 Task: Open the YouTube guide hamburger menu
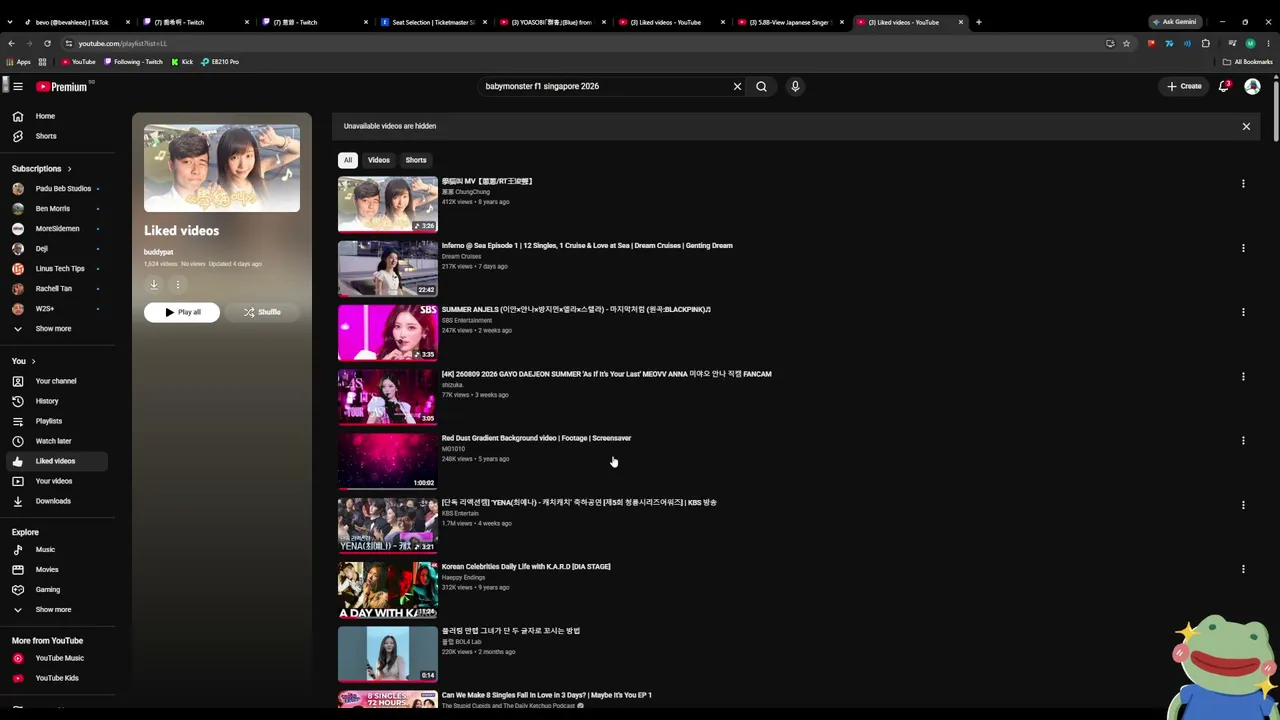pos(17,87)
